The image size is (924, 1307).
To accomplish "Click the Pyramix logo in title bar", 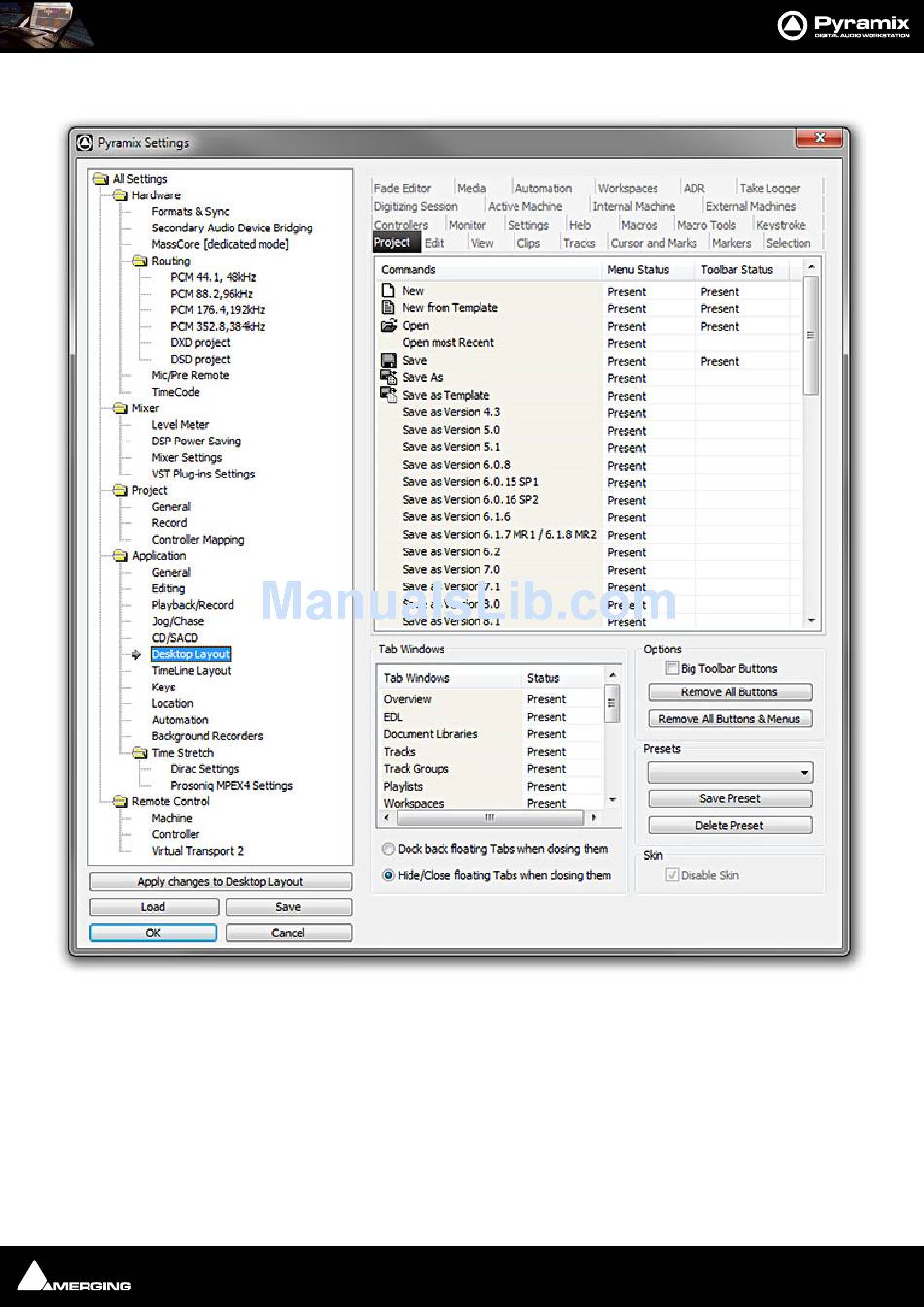I will [x=85, y=143].
